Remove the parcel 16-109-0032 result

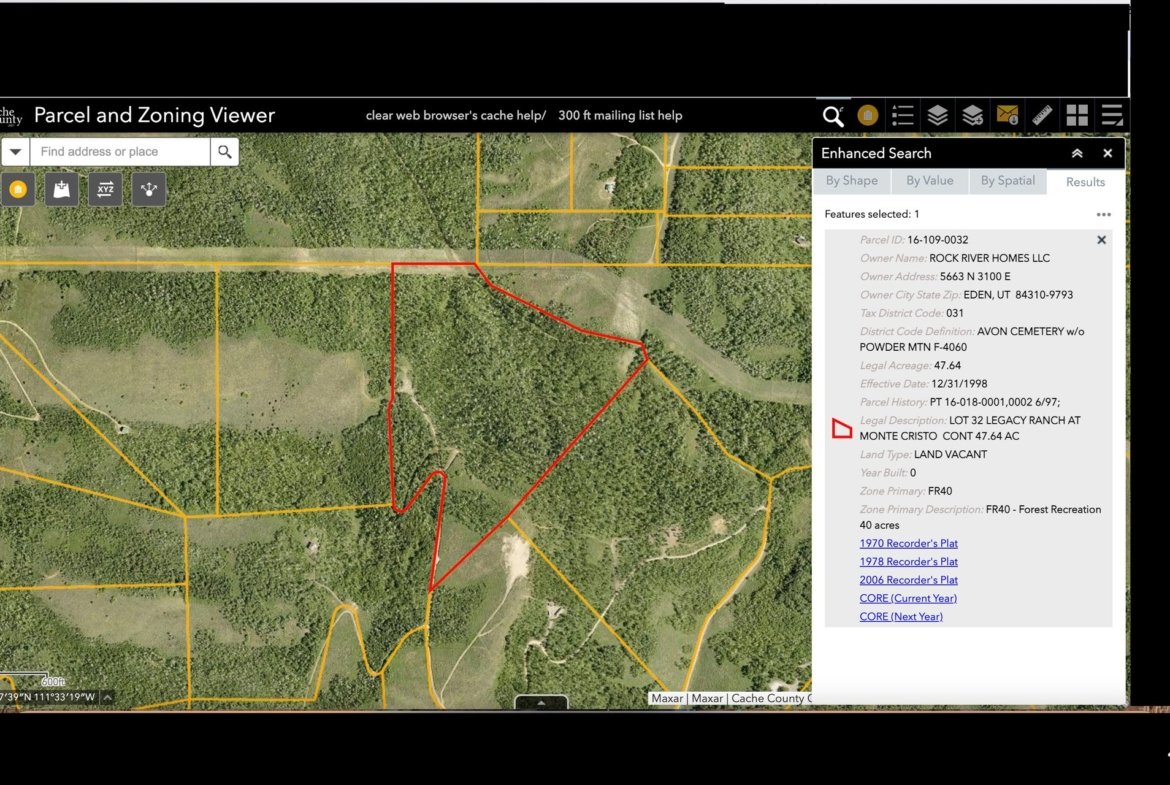tap(1101, 240)
